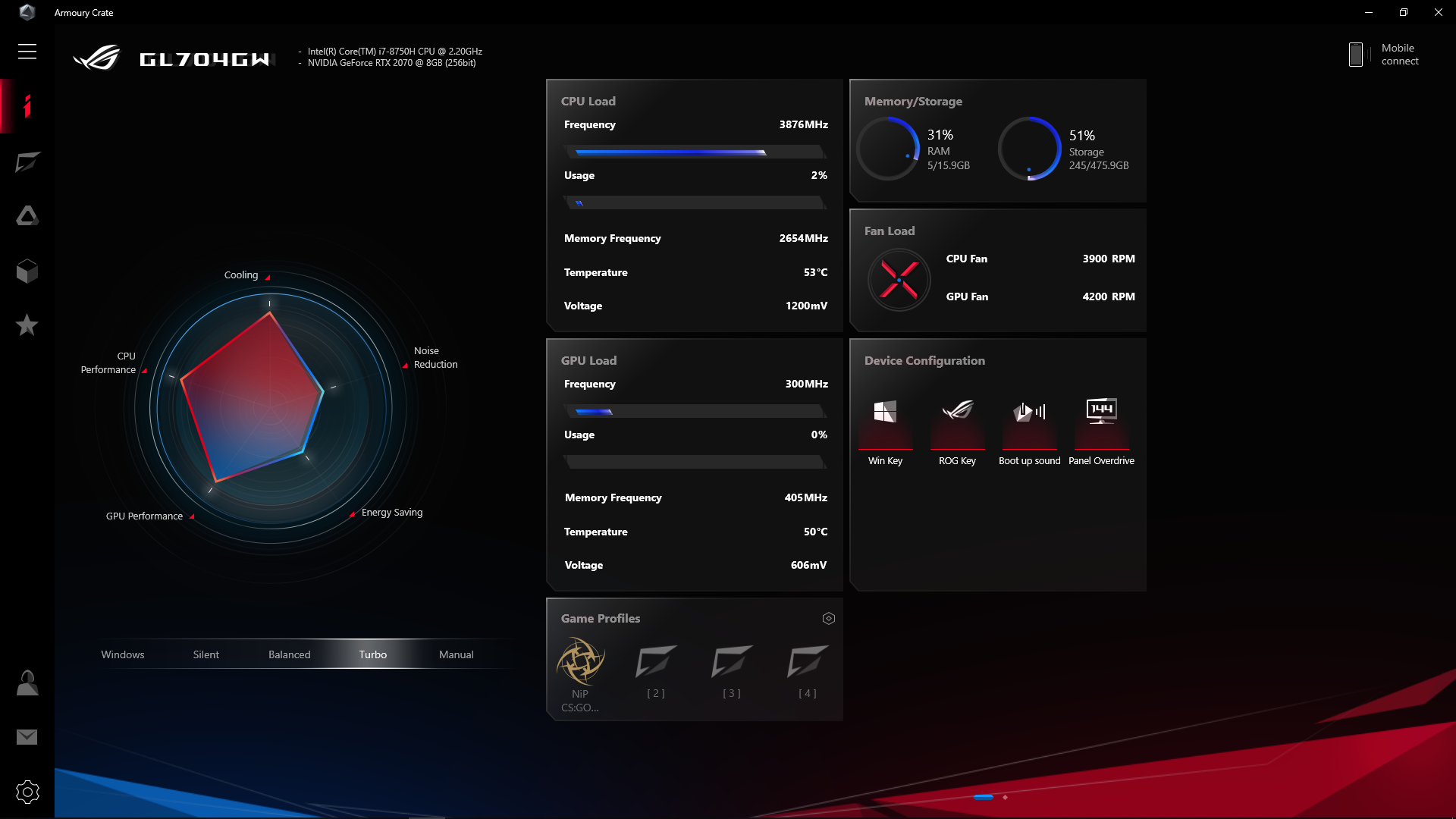1456x819 pixels.
Task: Click the NVIDIA GeForce RTX 2070 text
Action: click(x=392, y=63)
